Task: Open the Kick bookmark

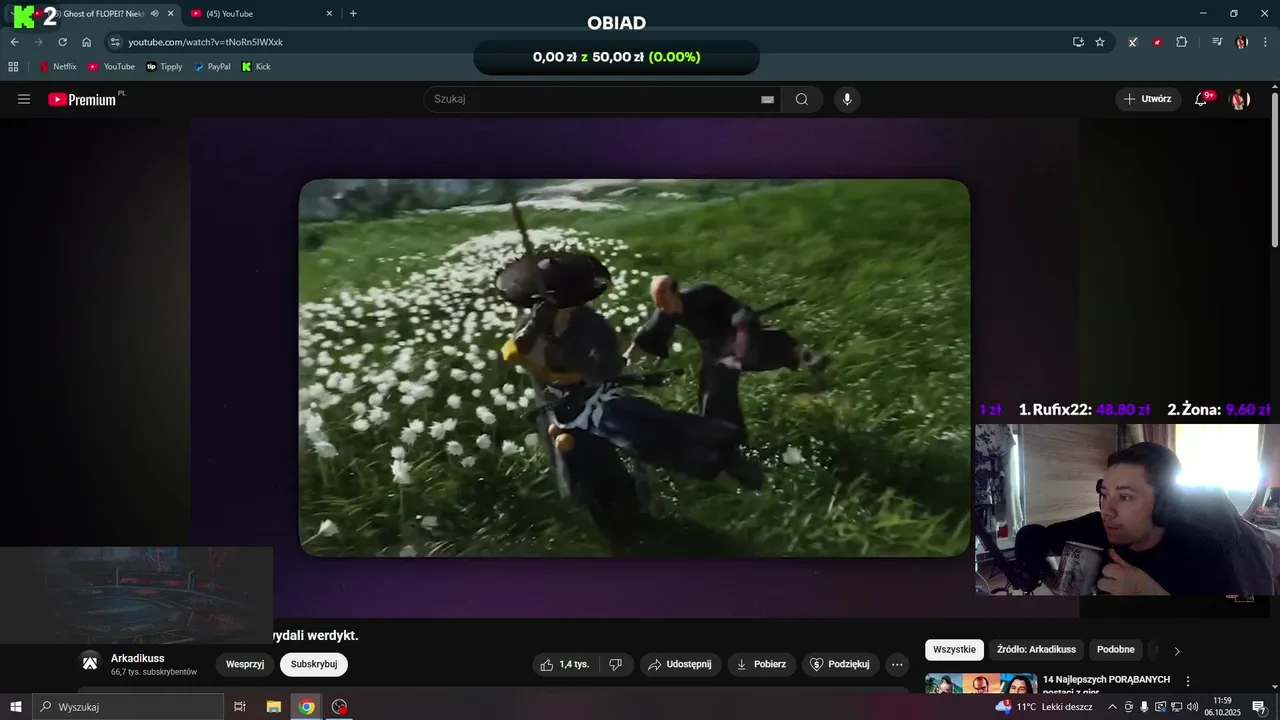Action: click(x=256, y=67)
